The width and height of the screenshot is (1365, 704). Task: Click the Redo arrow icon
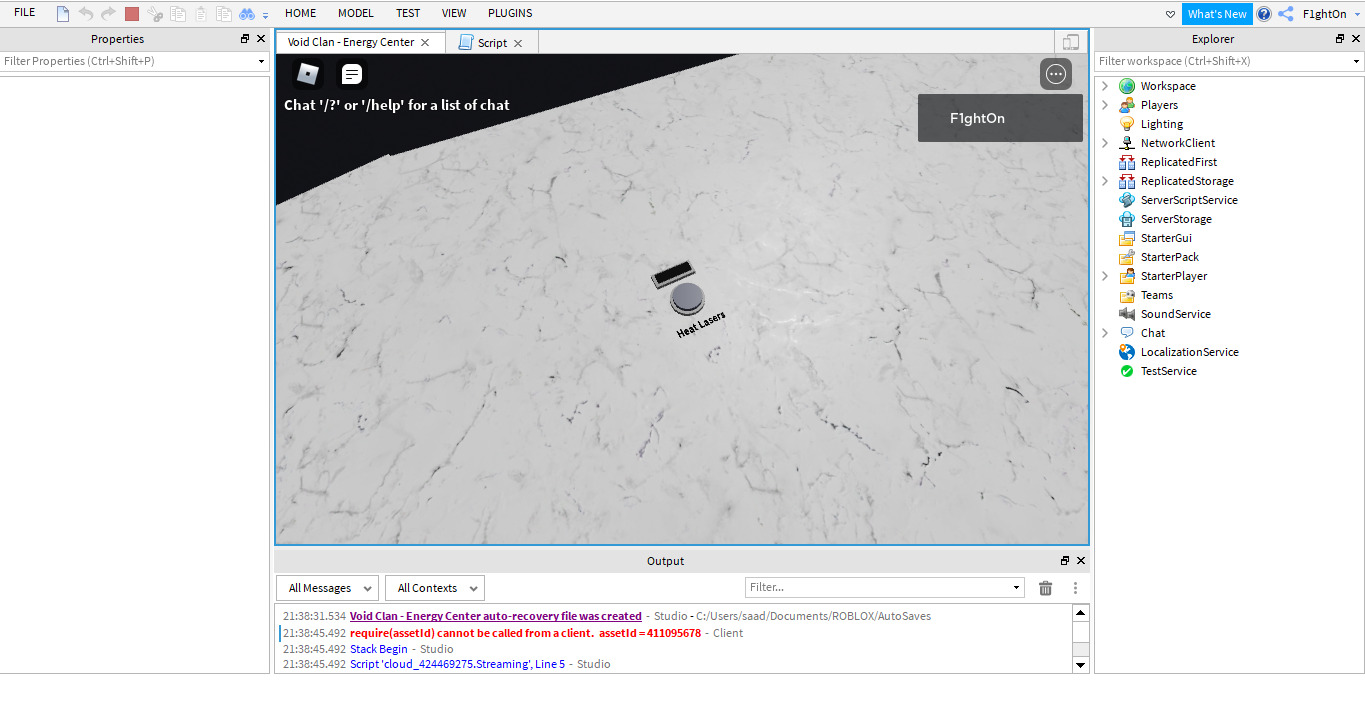pos(108,14)
